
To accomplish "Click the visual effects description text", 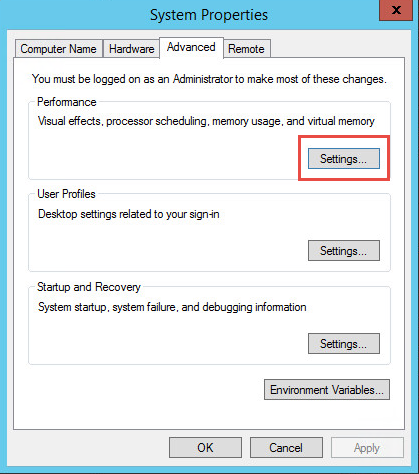I will pos(206,121).
